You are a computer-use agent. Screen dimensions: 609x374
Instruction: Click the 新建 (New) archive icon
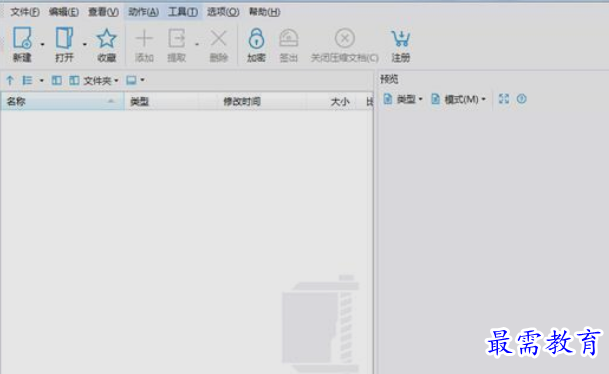pyautogui.click(x=22, y=38)
